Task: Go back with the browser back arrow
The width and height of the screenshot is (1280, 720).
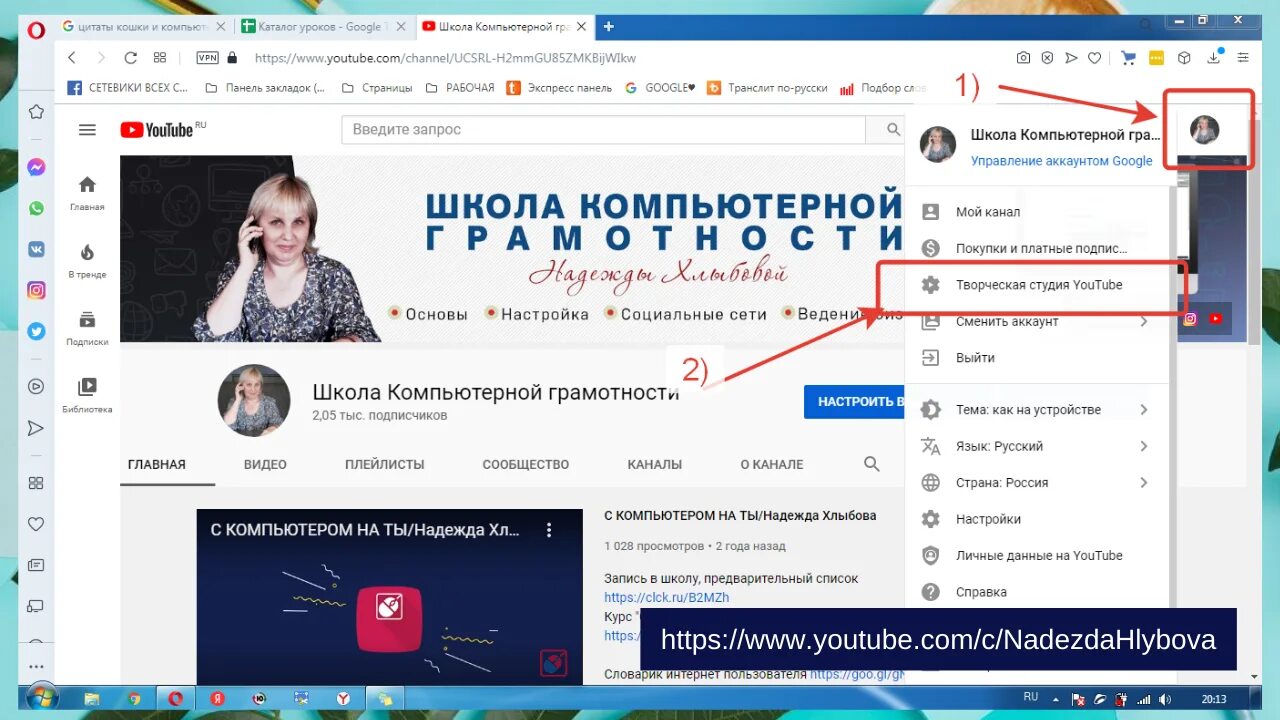Action: click(x=72, y=58)
